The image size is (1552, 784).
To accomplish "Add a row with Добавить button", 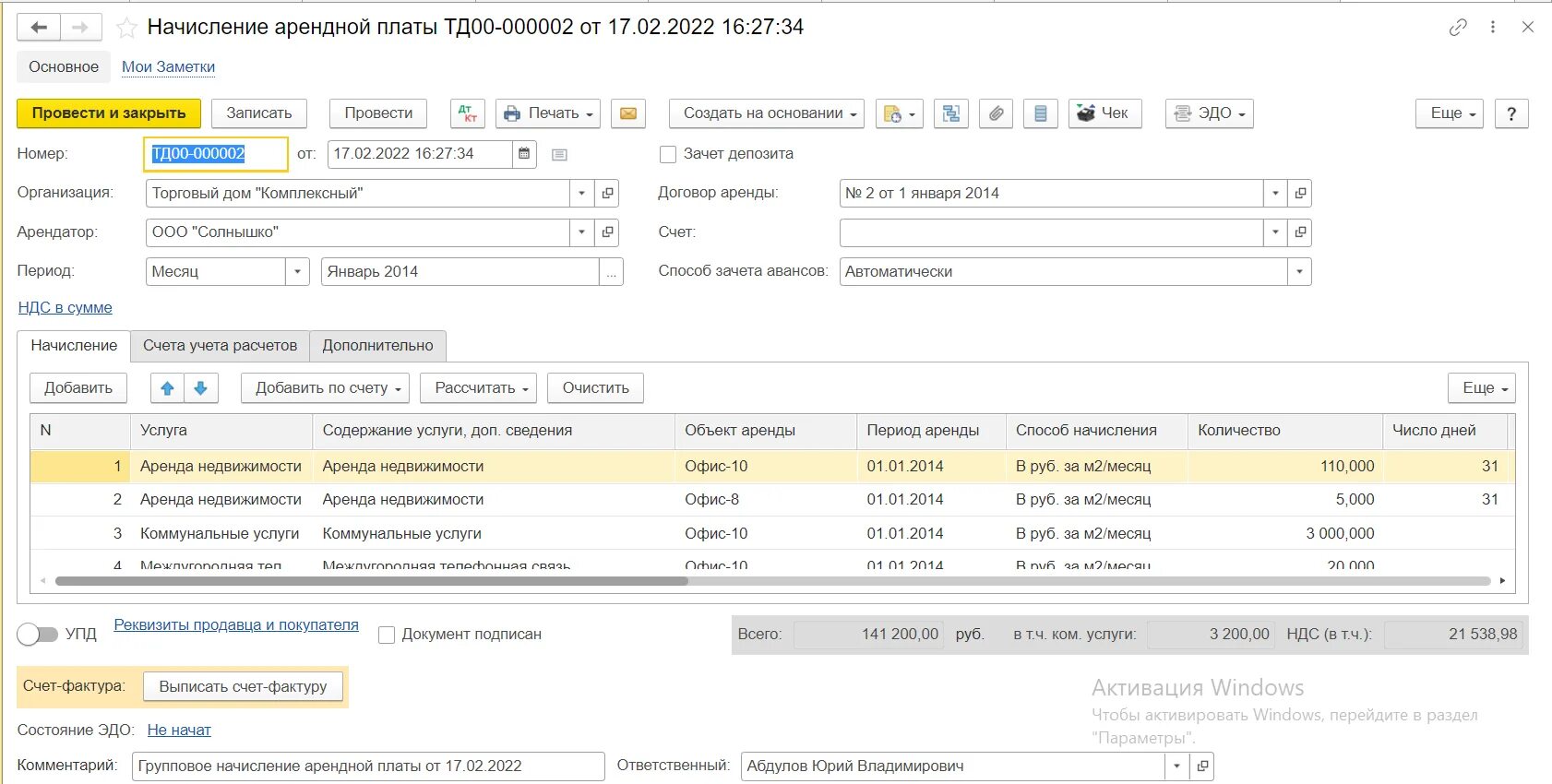I will tap(78, 388).
